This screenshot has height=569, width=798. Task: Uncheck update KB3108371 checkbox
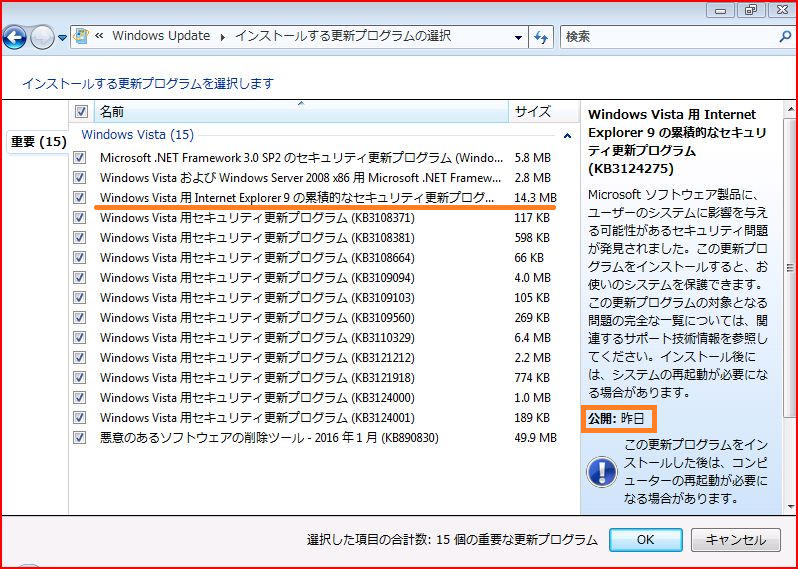pyautogui.click(x=79, y=217)
